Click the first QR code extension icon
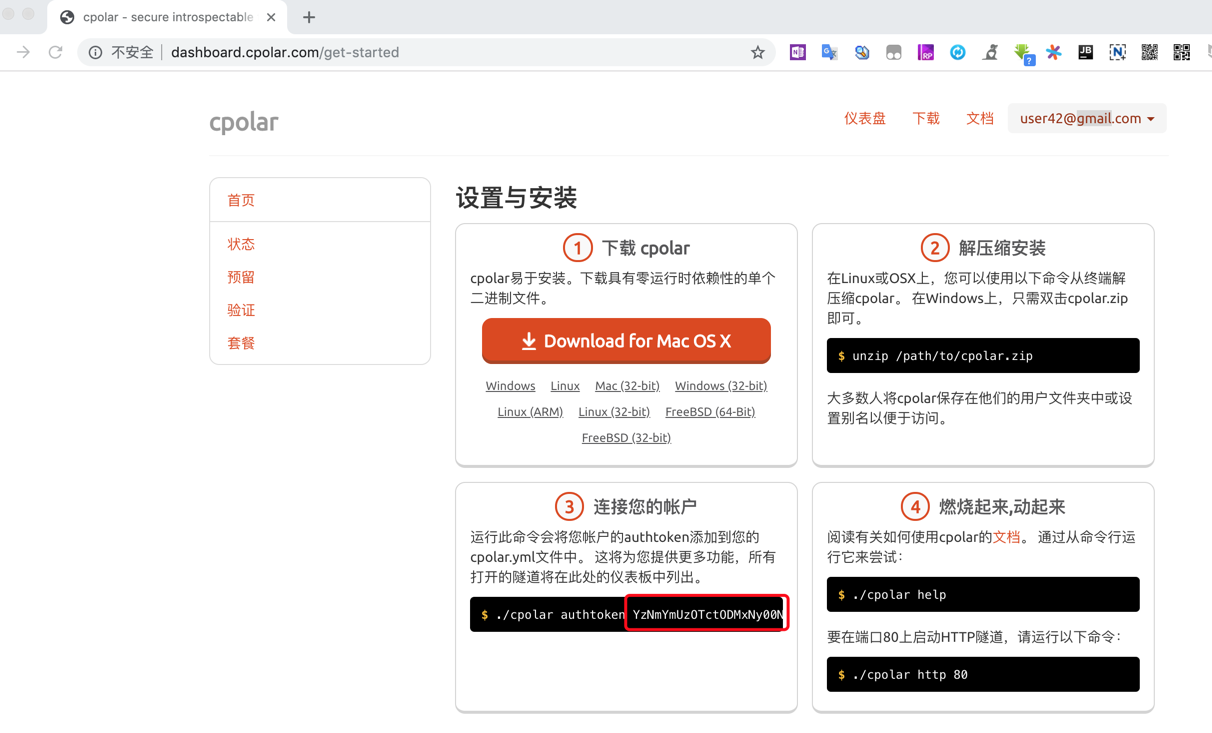 (x=1150, y=52)
